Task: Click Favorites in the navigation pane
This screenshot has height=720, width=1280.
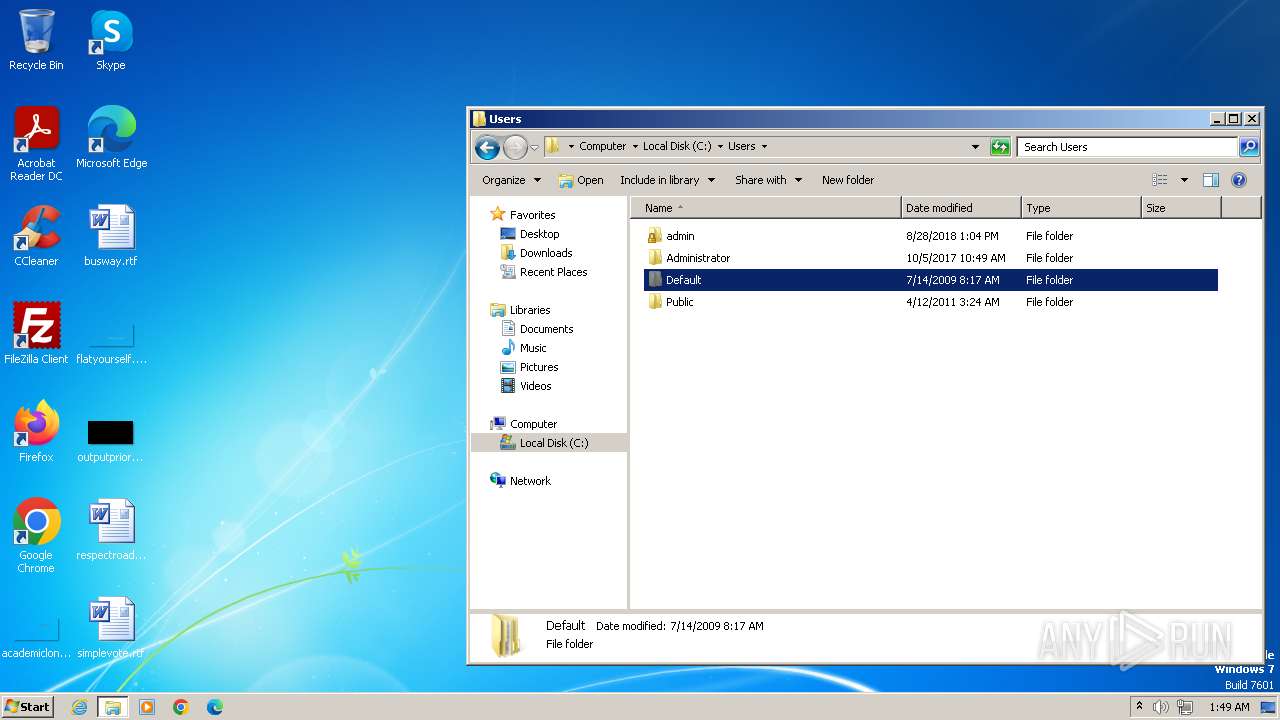Action: pos(532,215)
